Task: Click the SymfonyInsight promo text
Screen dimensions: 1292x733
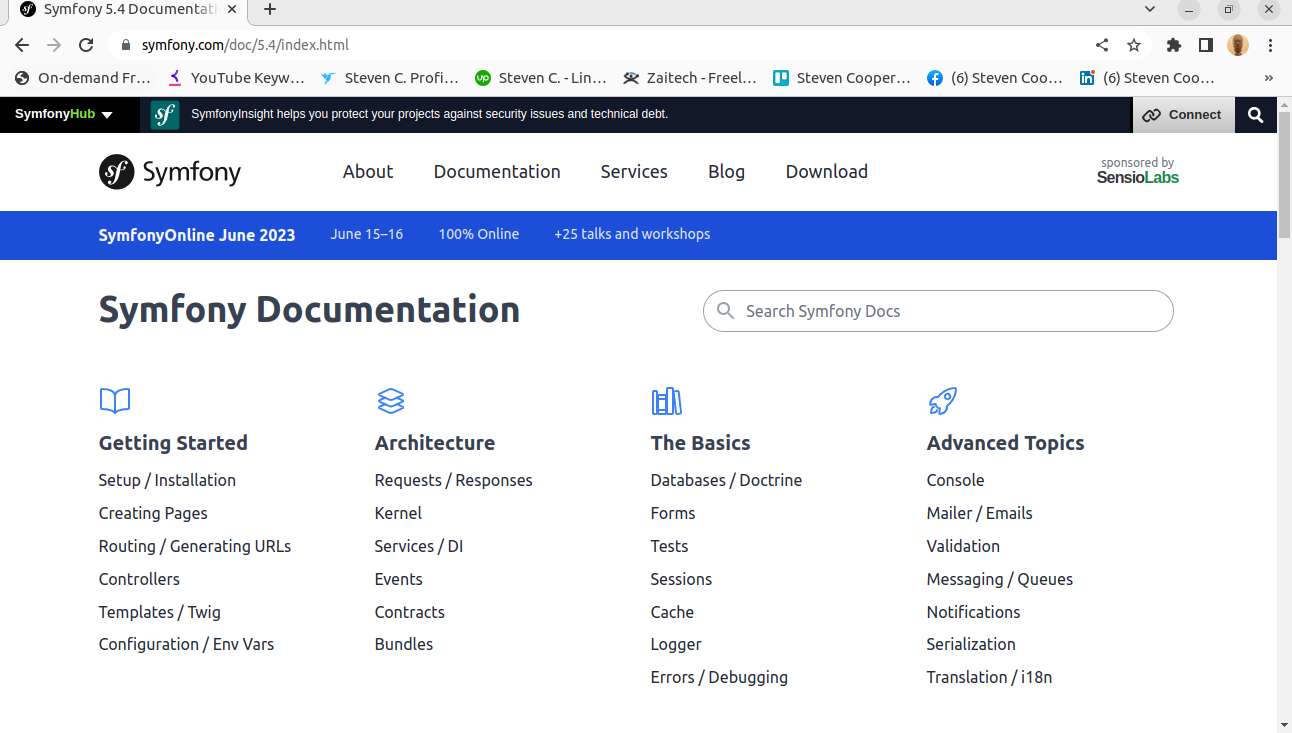Action: (x=429, y=114)
